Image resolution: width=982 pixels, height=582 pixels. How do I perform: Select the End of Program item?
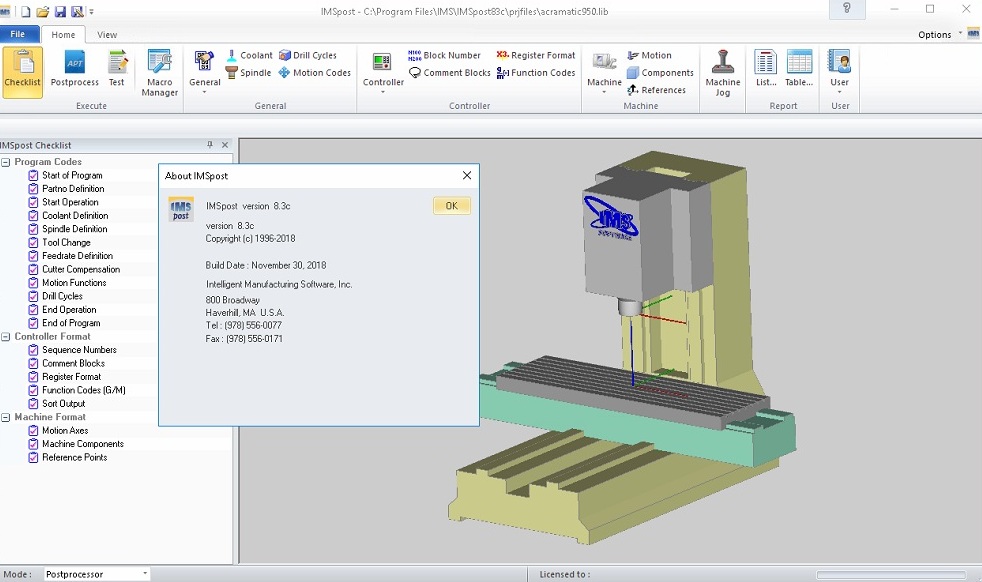point(71,323)
